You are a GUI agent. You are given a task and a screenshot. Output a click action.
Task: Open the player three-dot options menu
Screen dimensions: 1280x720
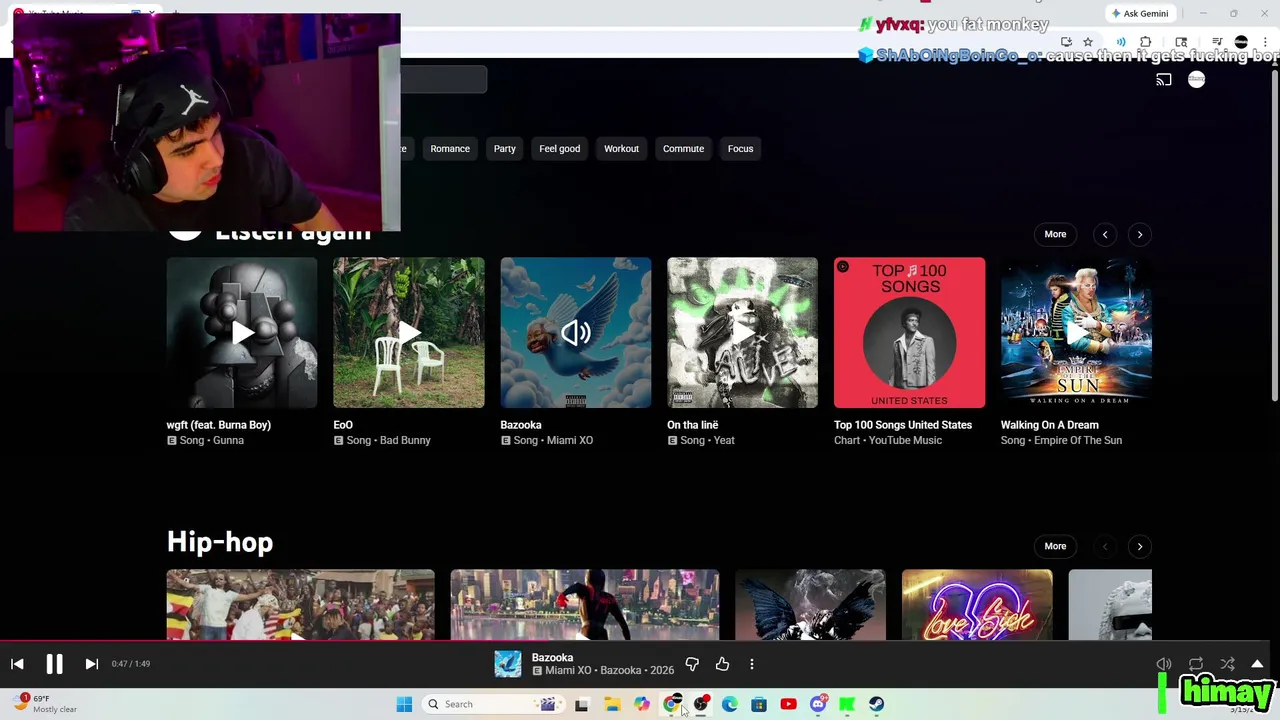[752, 664]
